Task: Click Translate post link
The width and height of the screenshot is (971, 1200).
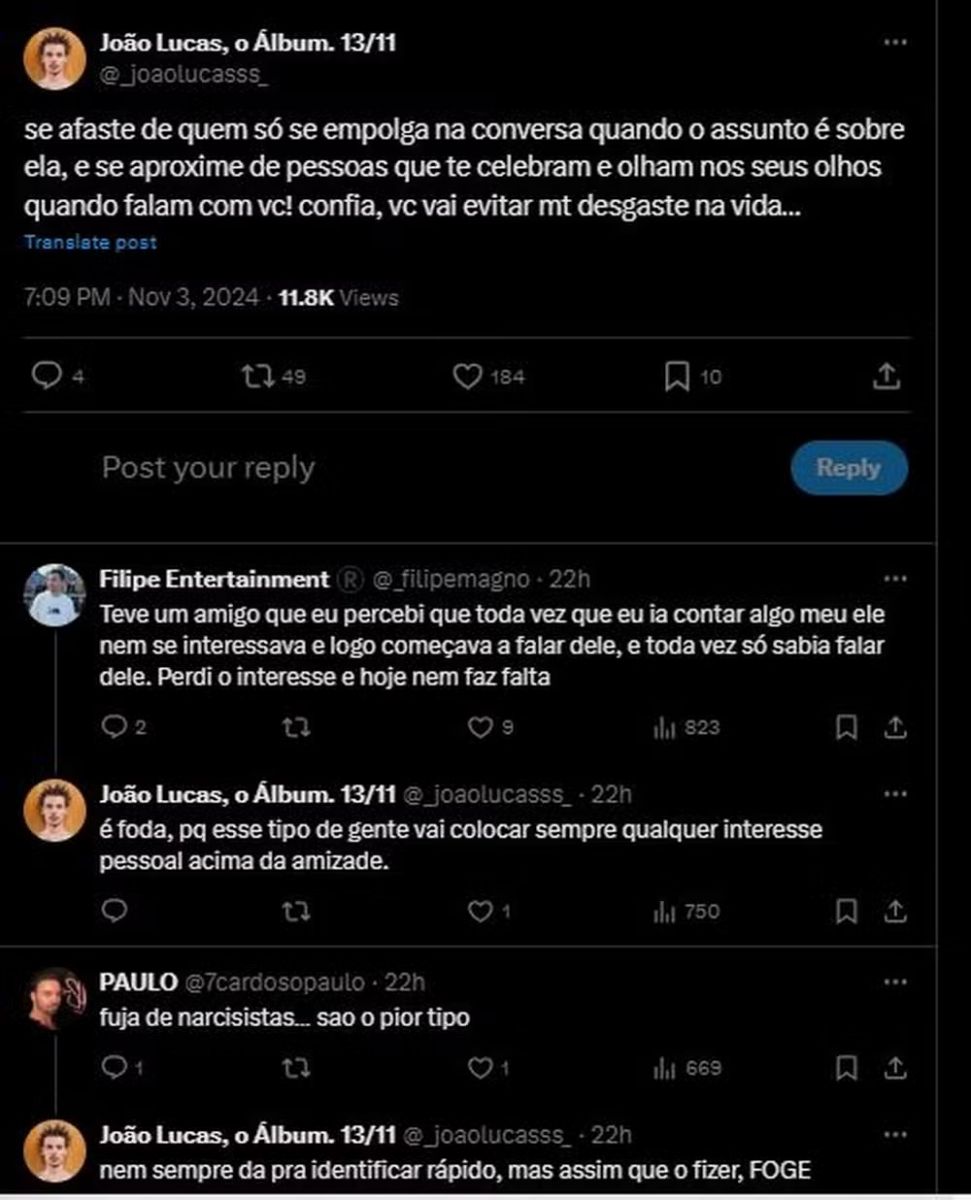Action: [x=91, y=242]
